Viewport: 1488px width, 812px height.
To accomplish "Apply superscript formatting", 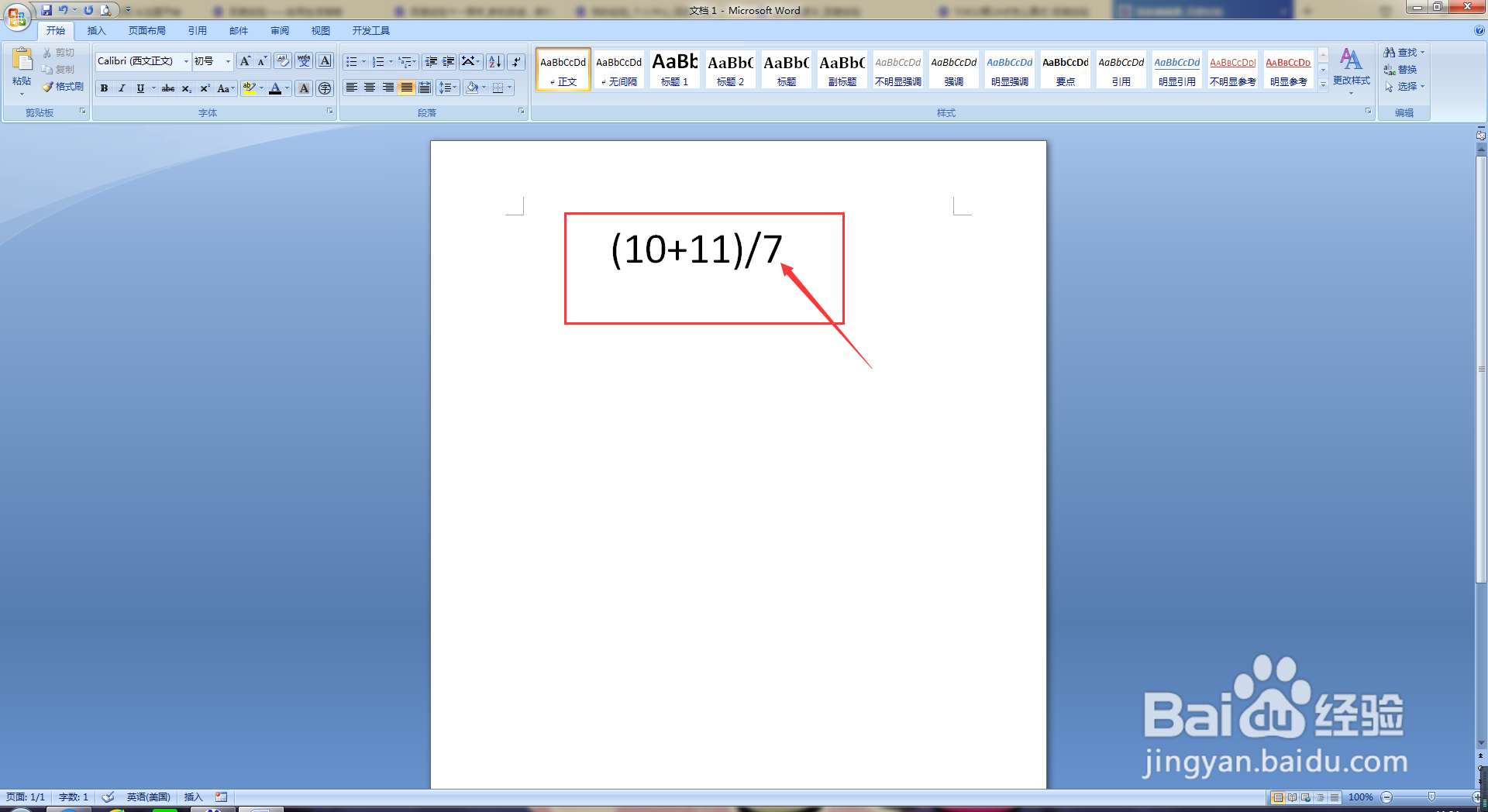I will click(x=205, y=88).
